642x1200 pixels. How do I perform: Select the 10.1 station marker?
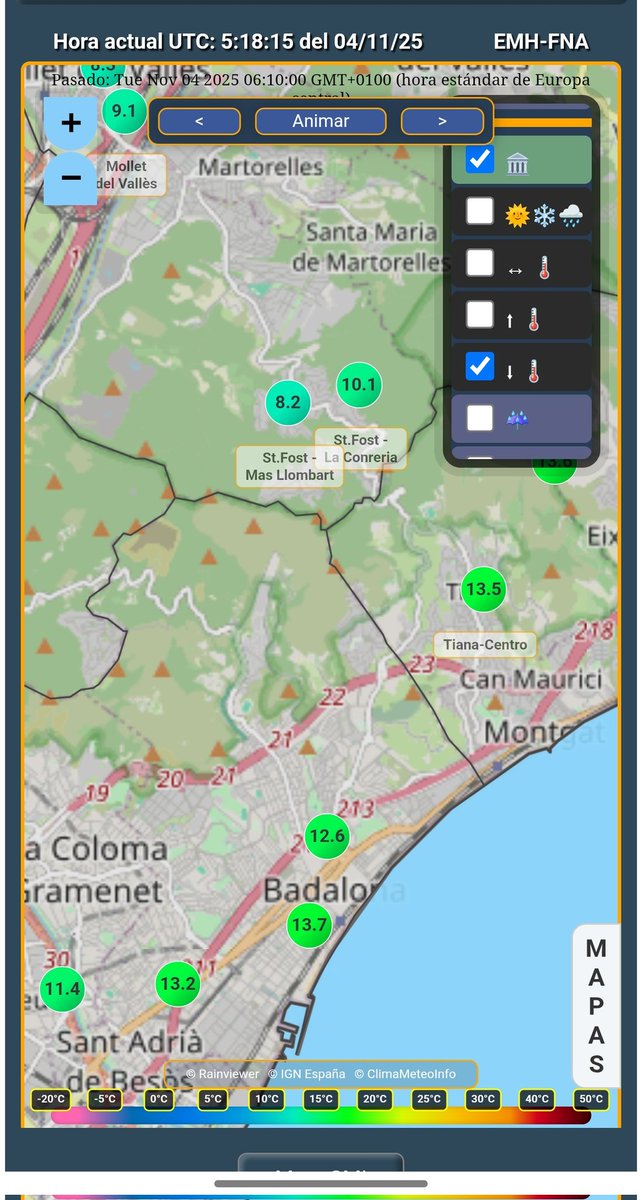[358, 384]
